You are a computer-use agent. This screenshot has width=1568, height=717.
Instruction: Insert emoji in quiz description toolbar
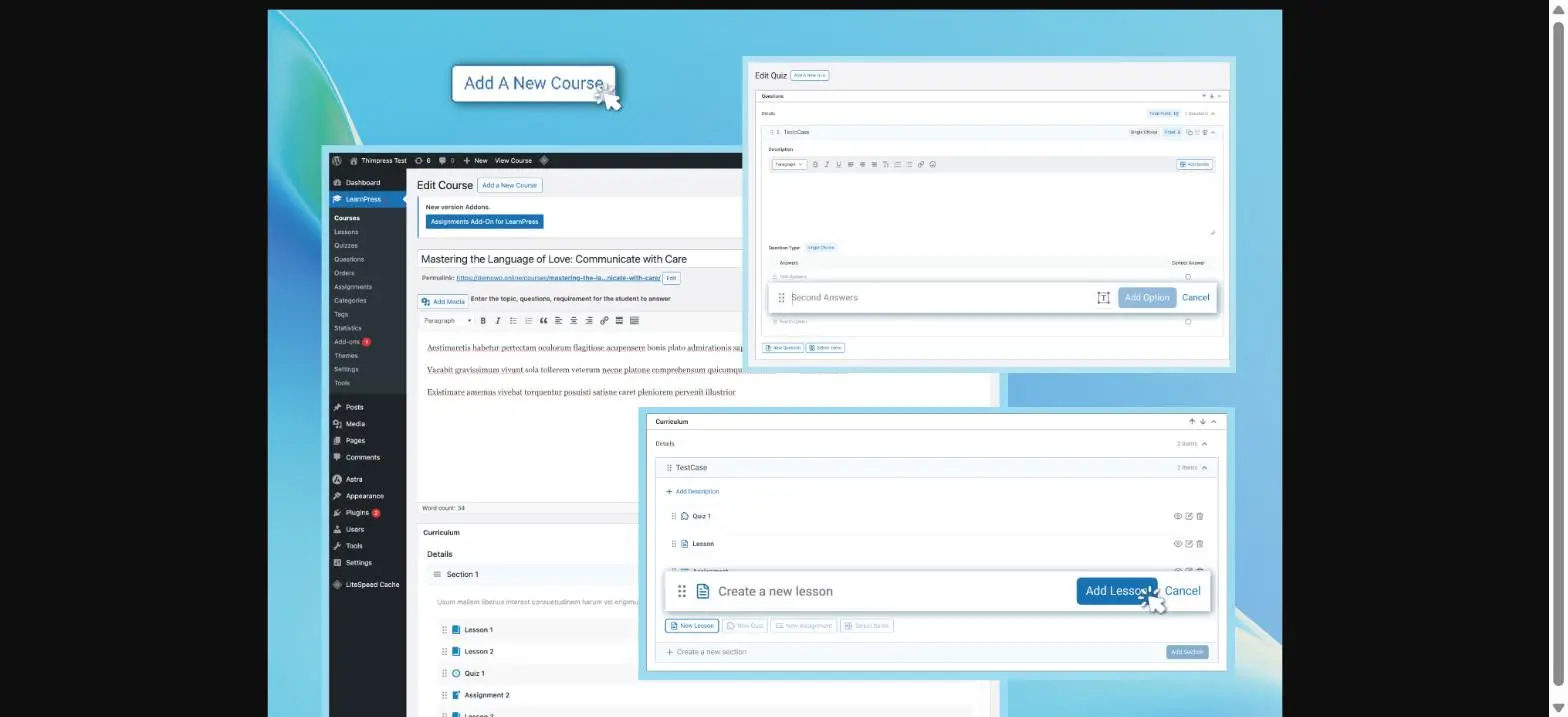tap(933, 164)
